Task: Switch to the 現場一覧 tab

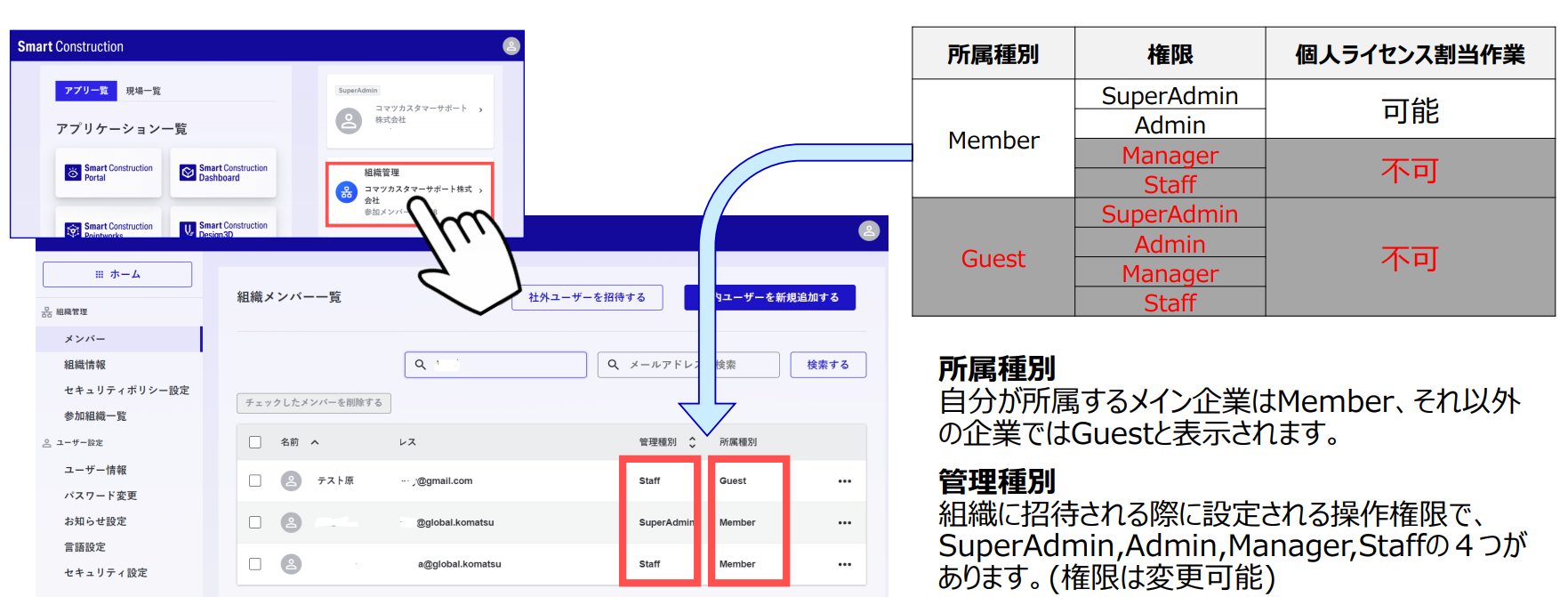Action: pyautogui.click(x=143, y=91)
